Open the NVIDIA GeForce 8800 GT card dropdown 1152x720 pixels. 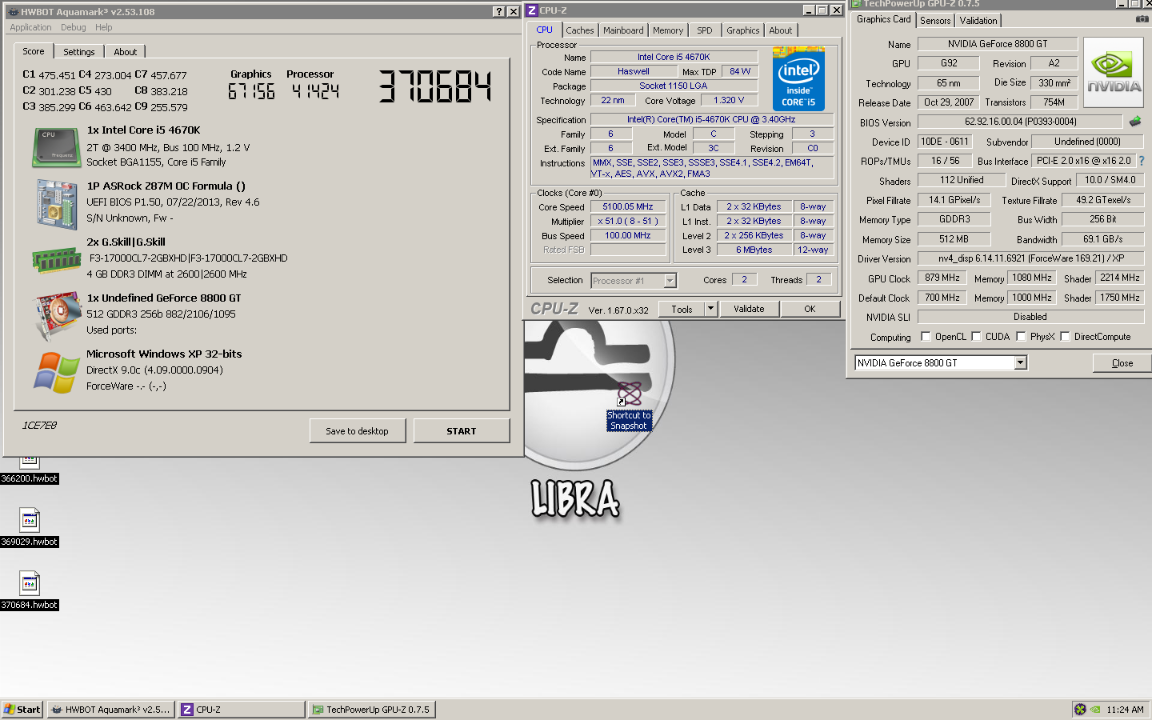coord(1020,363)
